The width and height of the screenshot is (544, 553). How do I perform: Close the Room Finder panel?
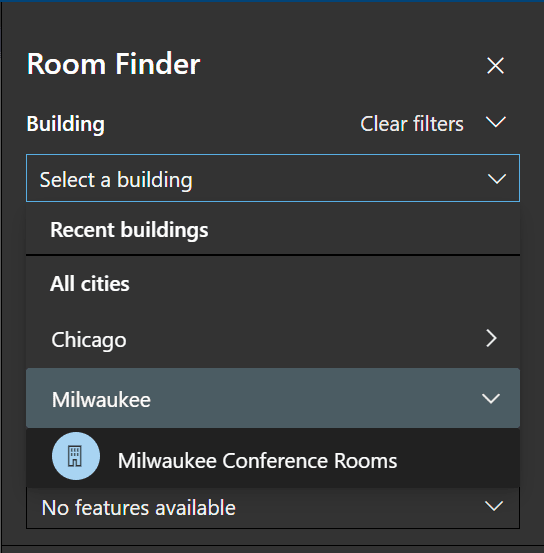coord(495,66)
